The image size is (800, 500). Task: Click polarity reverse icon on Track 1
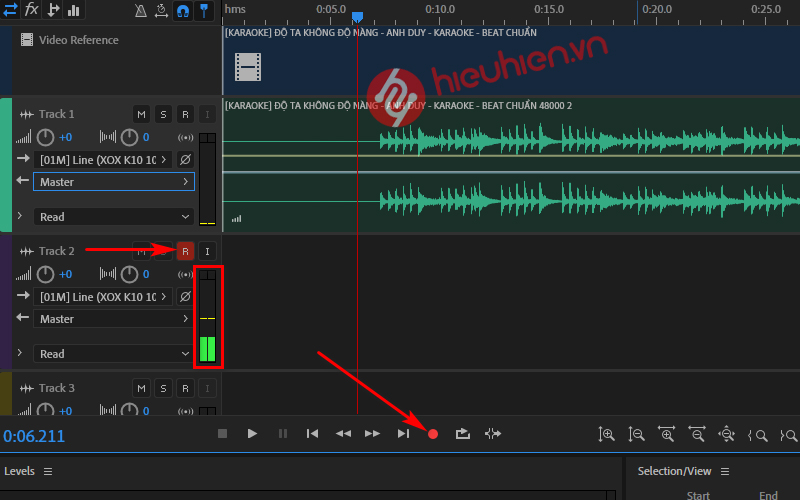pos(185,160)
